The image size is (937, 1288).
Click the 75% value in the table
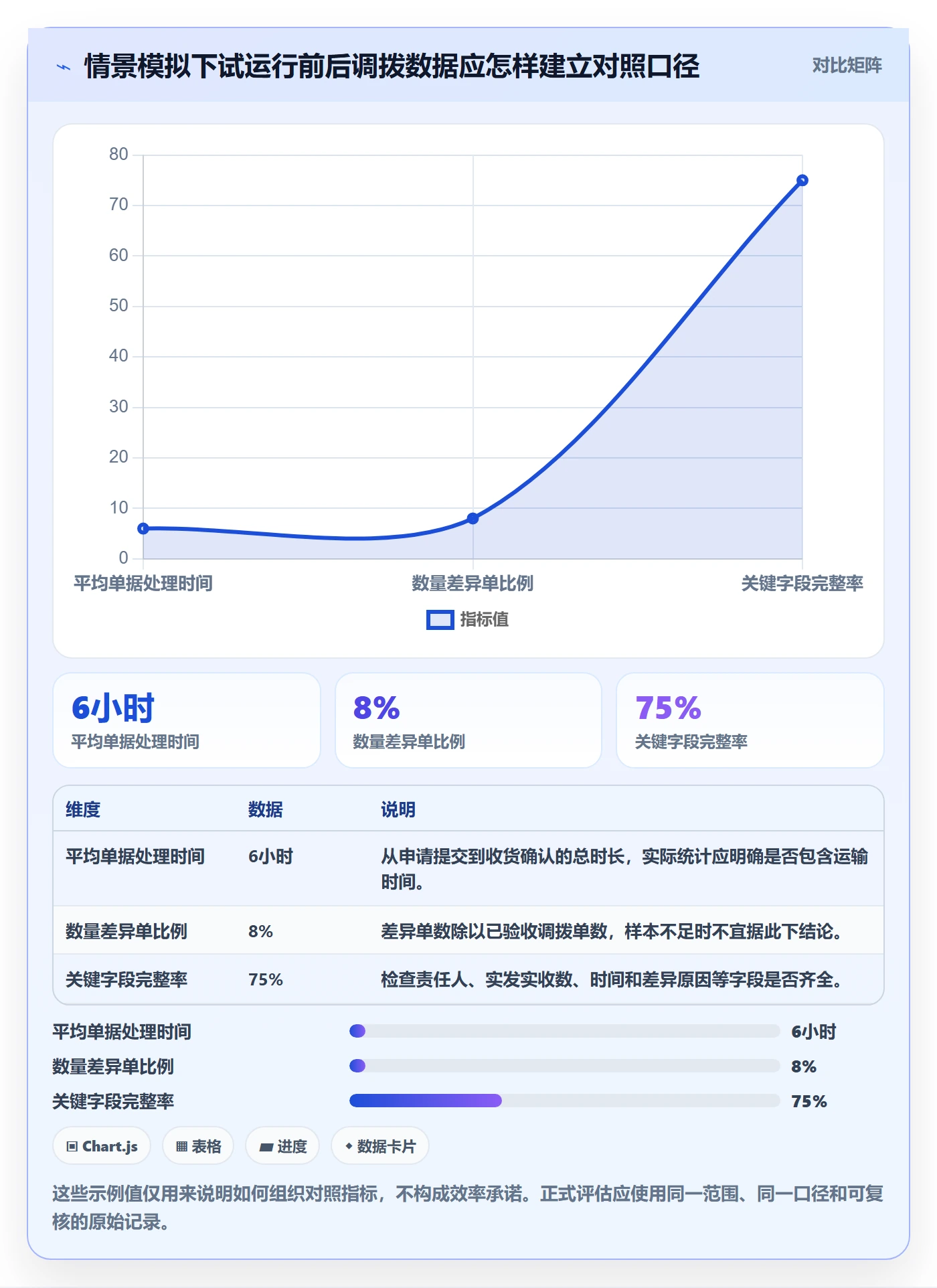click(266, 979)
